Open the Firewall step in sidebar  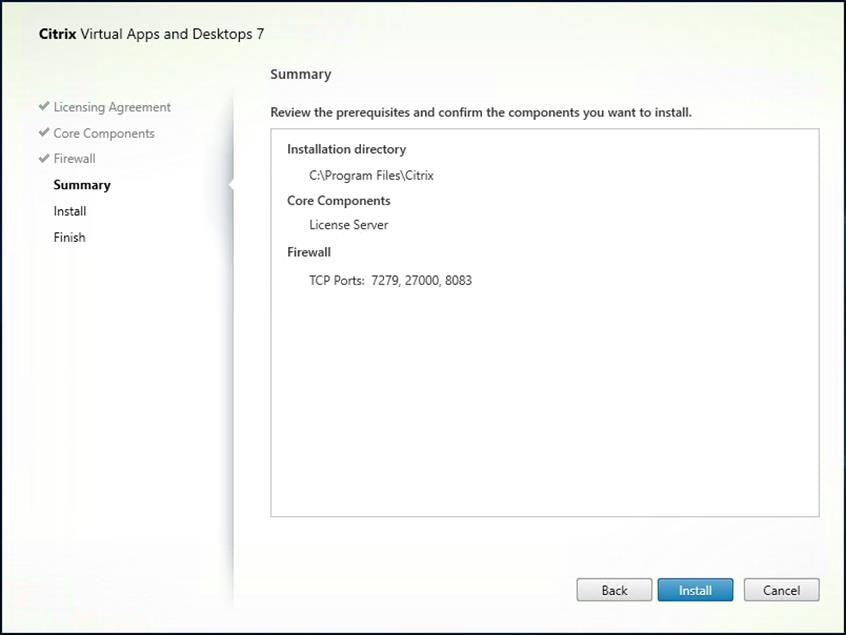[x=74, y=159]
